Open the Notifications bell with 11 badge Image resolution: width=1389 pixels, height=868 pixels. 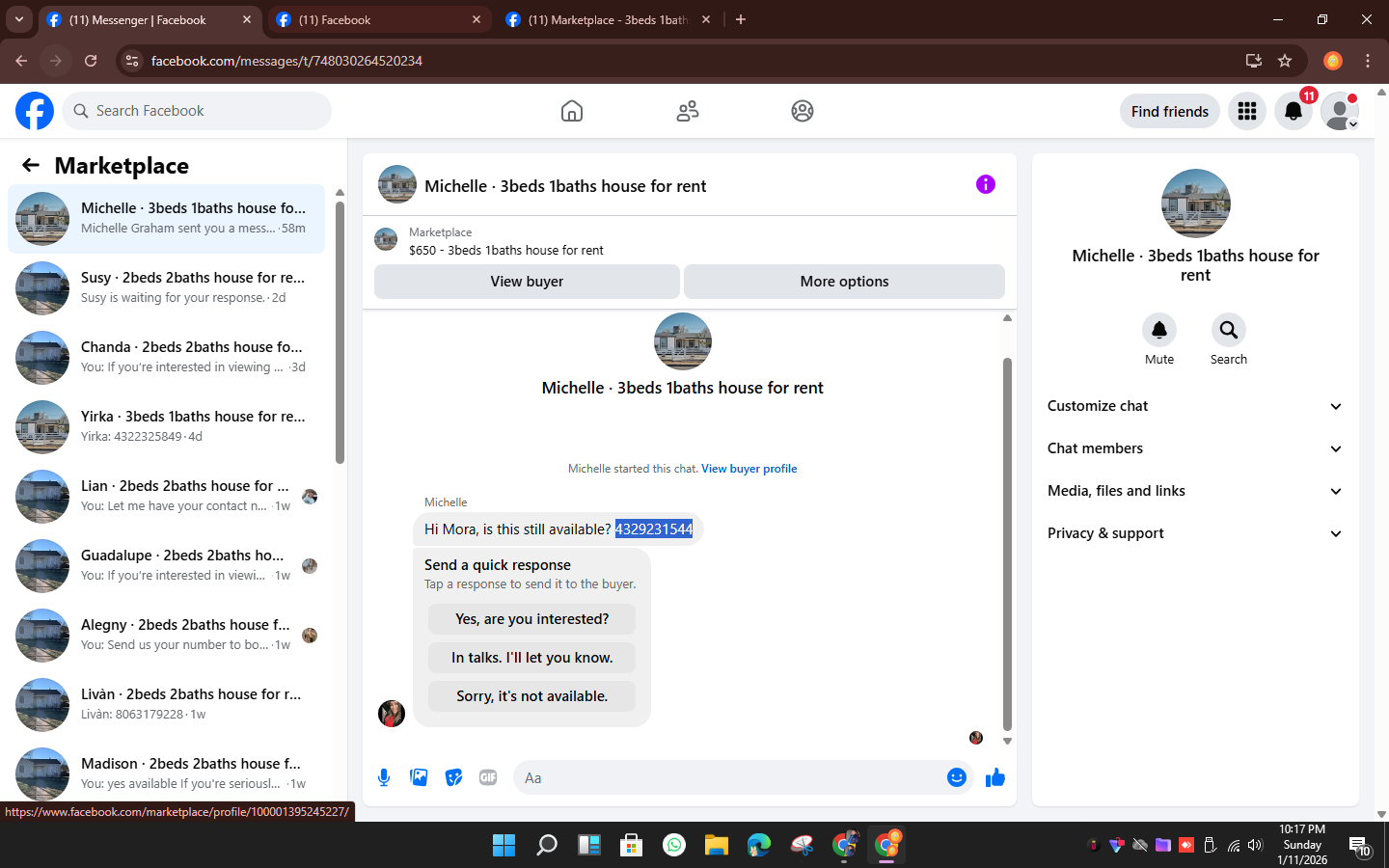(x=1294, y=111)
